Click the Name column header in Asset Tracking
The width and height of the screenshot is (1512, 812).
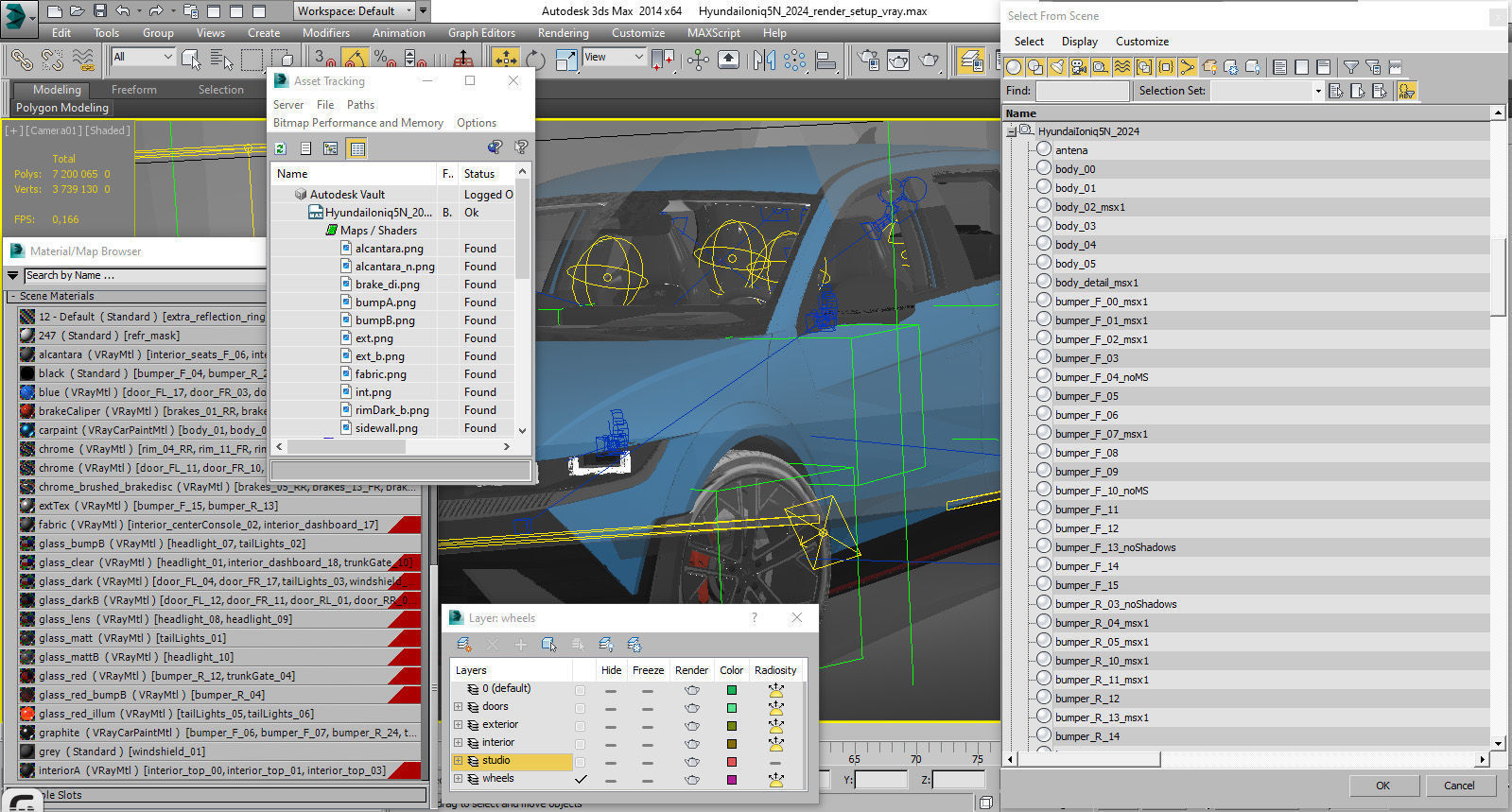click(x=355, y=174)
